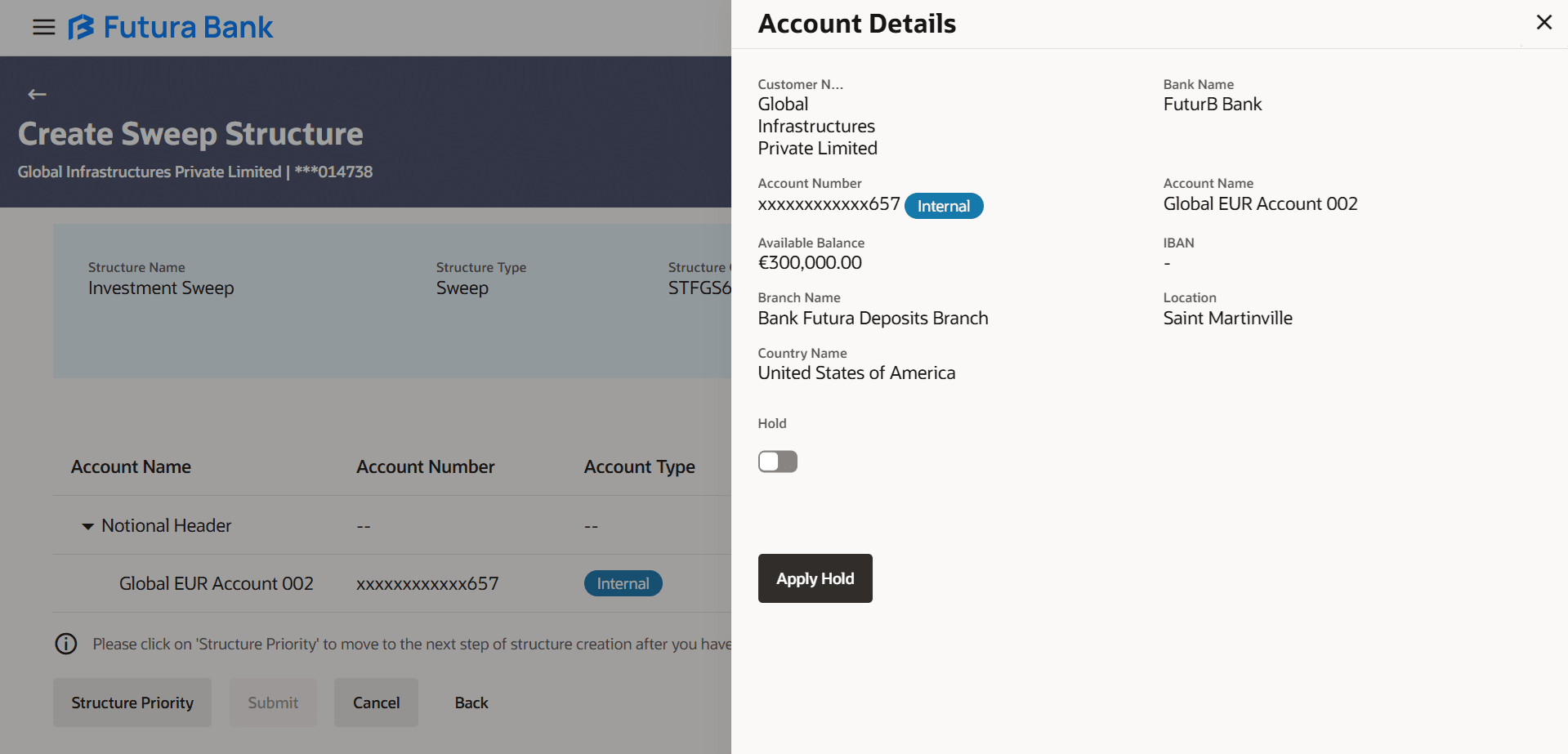
Task: Click the Account Number column header
Action: point(425,466)
